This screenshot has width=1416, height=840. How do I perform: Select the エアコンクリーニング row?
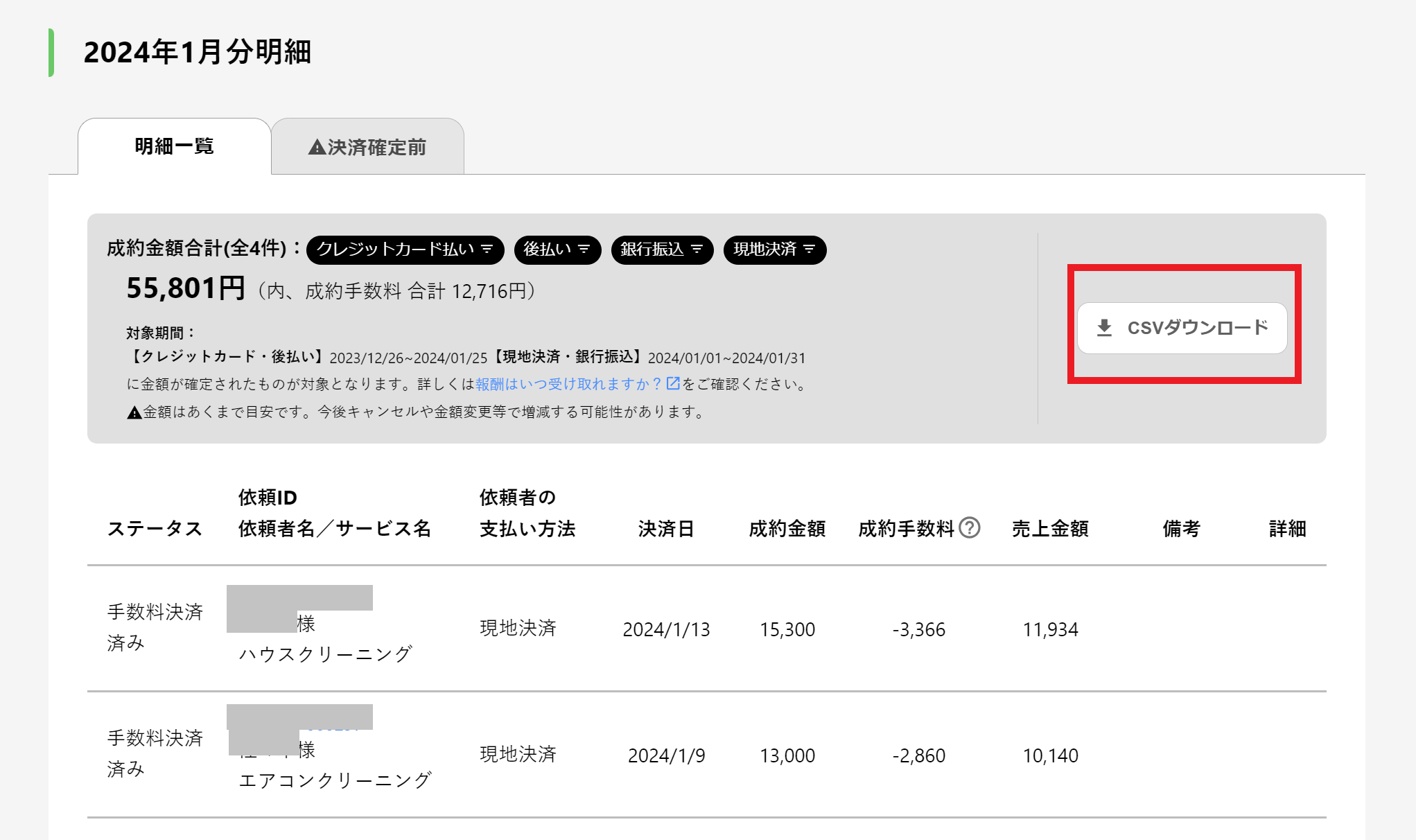(335, 780)
